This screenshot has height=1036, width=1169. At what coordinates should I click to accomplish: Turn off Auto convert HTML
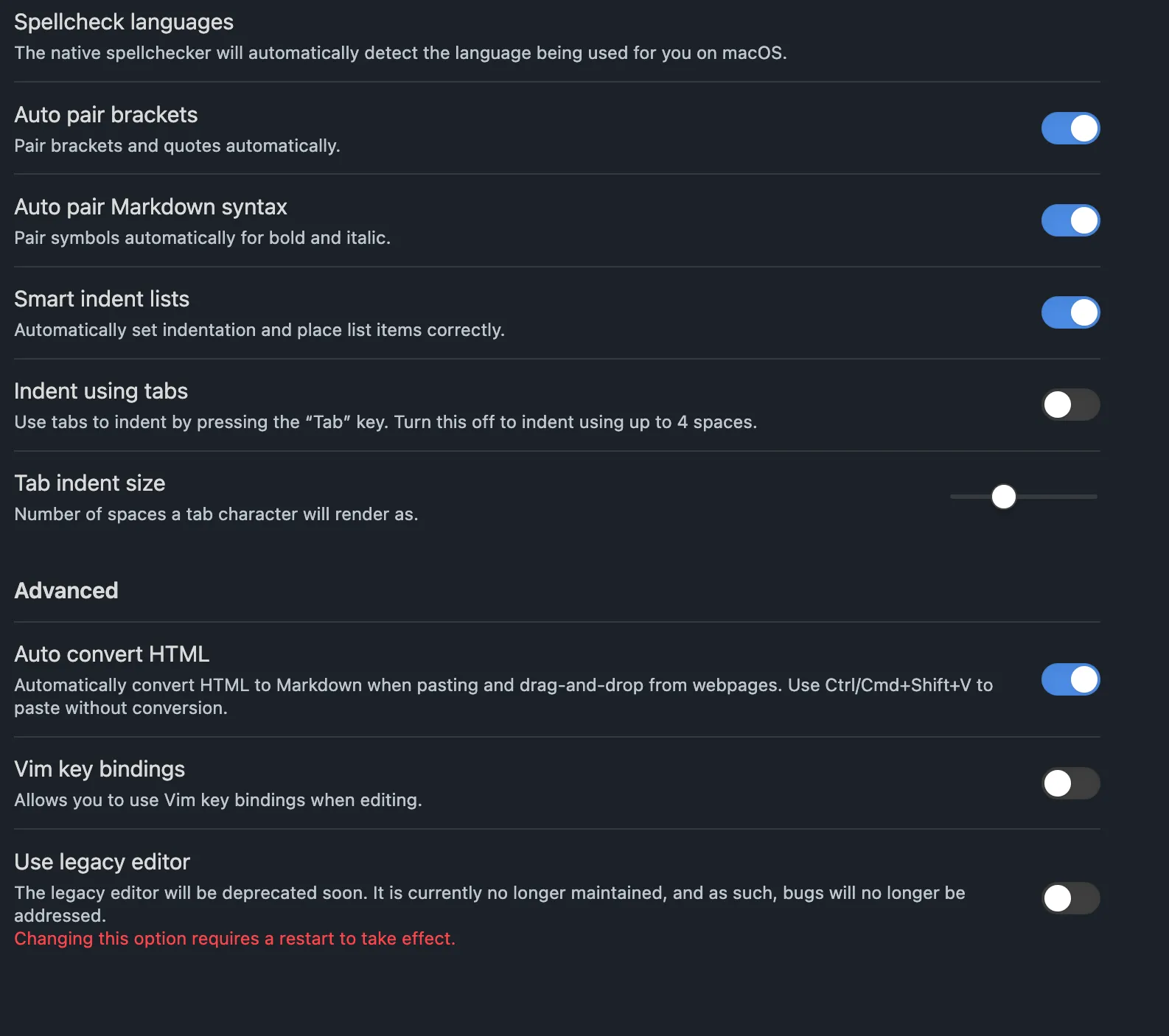coord(1070,679)
